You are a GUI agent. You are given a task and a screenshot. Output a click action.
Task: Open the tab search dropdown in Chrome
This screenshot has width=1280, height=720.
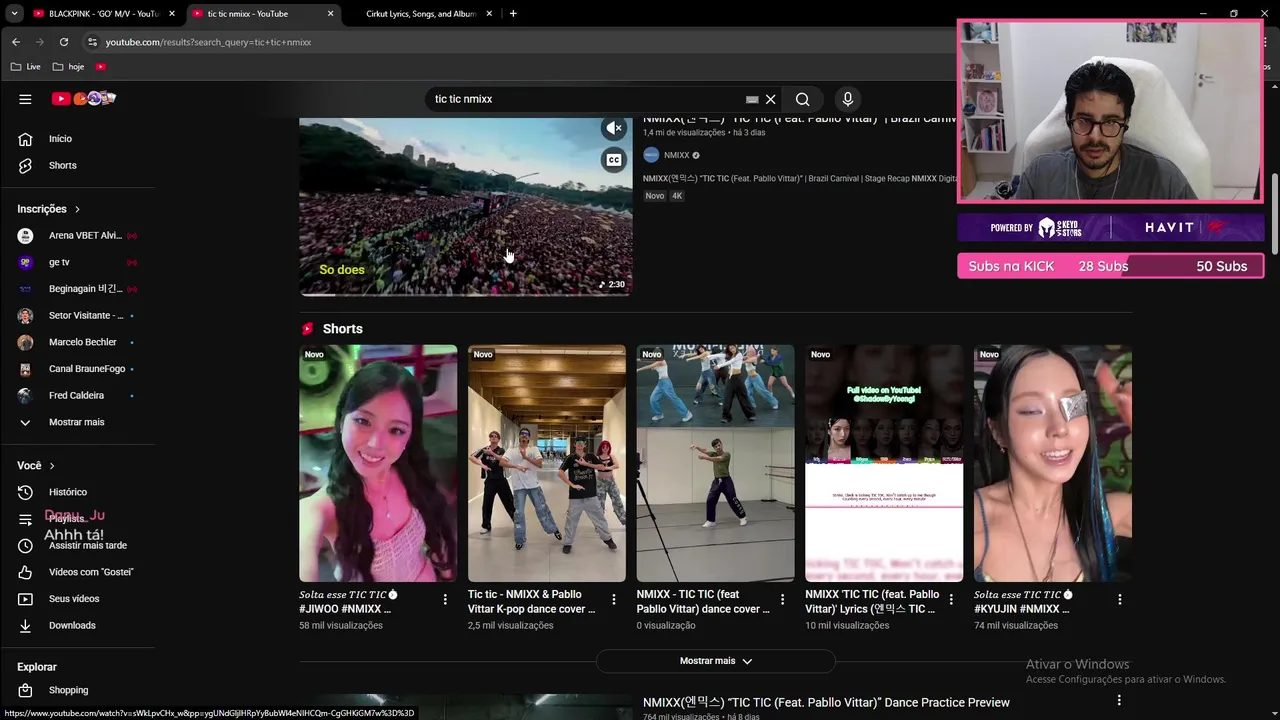pyautogui.click(x=14, y=14)
